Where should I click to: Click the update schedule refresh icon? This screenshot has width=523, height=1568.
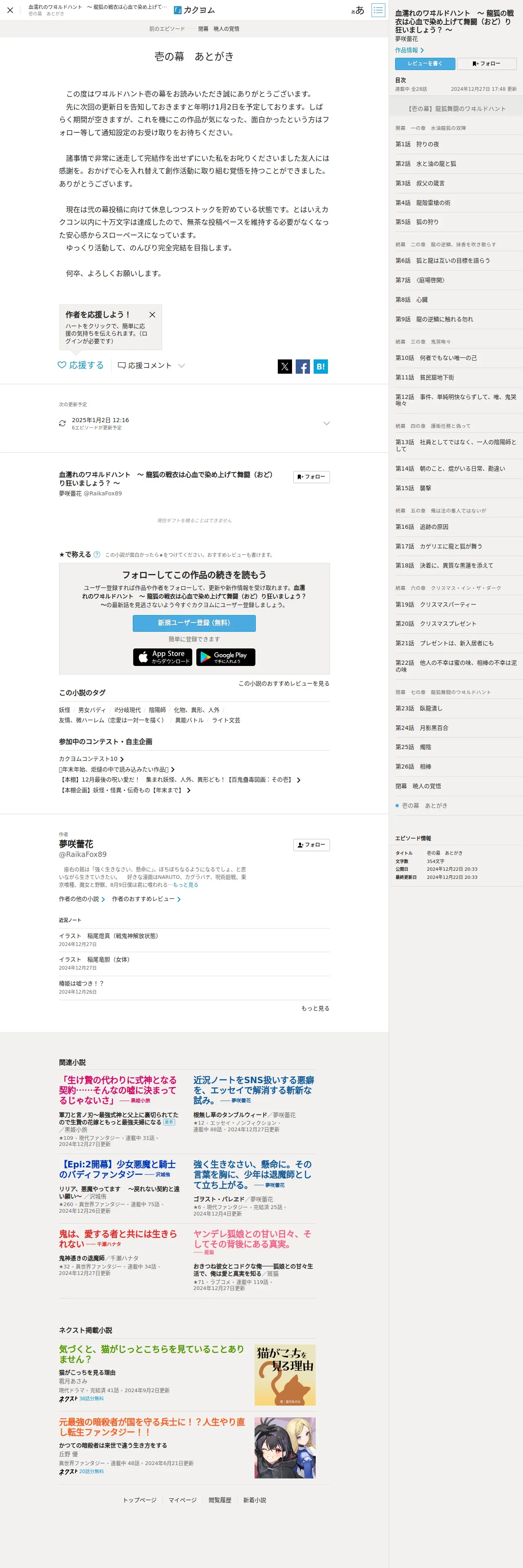pyautogui.click(x=62, y=423)
